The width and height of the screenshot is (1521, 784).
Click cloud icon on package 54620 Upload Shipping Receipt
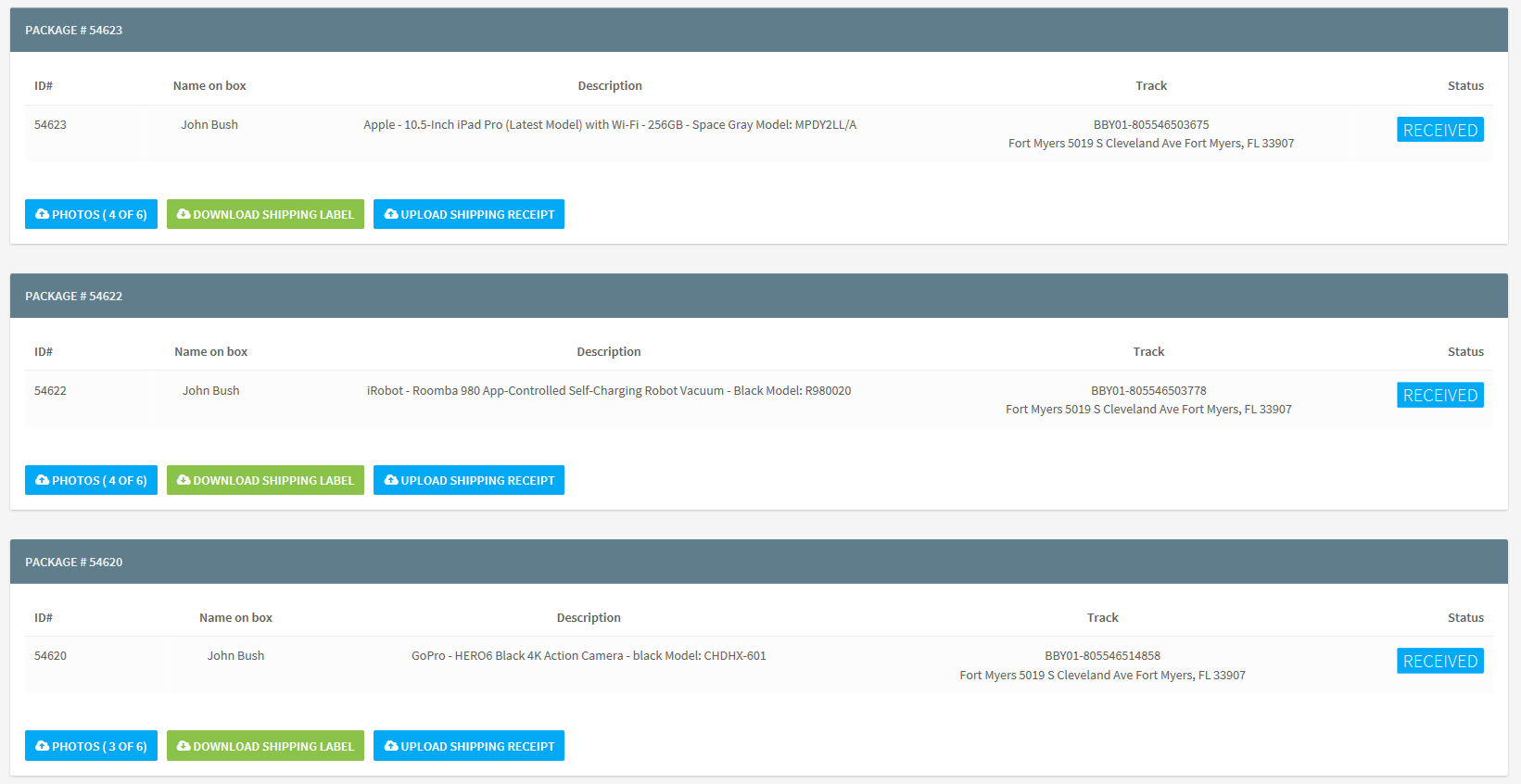(x=391, y=746)
